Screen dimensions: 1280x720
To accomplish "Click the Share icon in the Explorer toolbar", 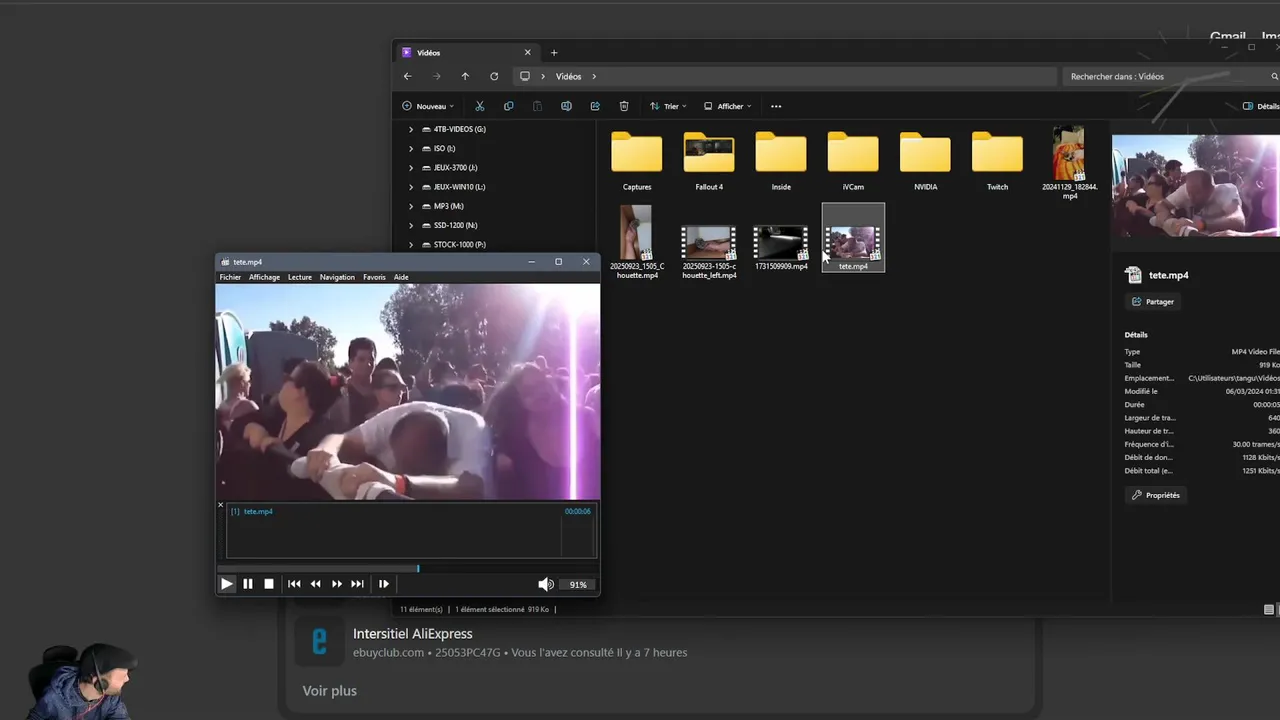I will (595, 106).
